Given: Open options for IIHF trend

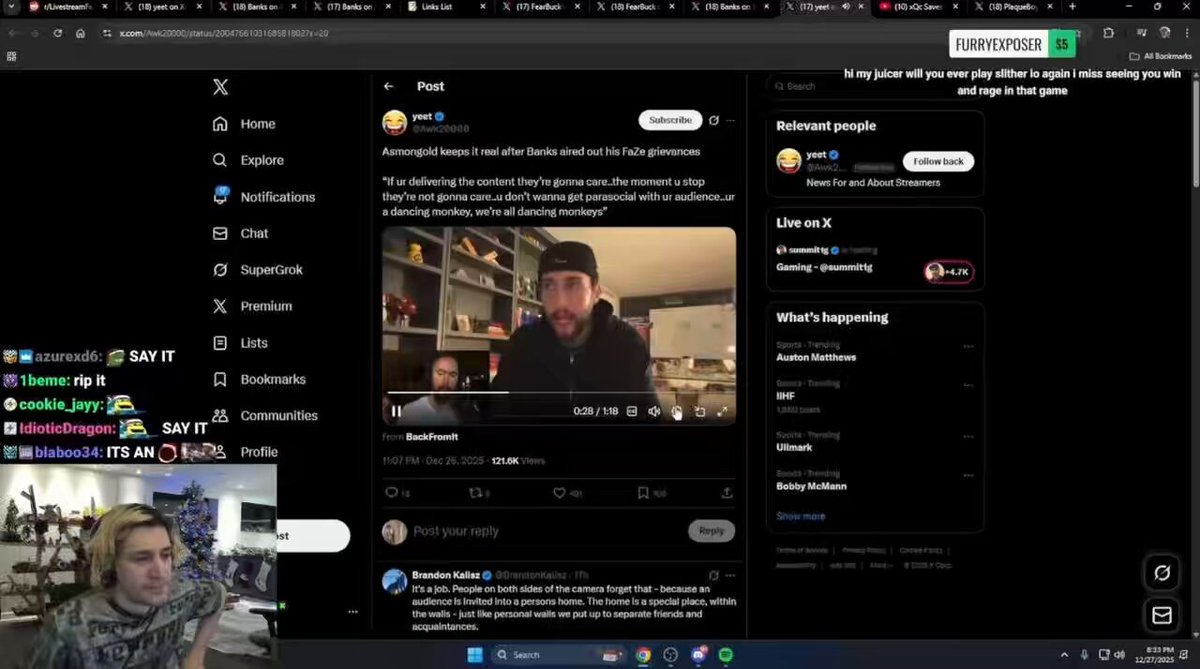Looking at the screenshot, I should click(x=968, y=386).
